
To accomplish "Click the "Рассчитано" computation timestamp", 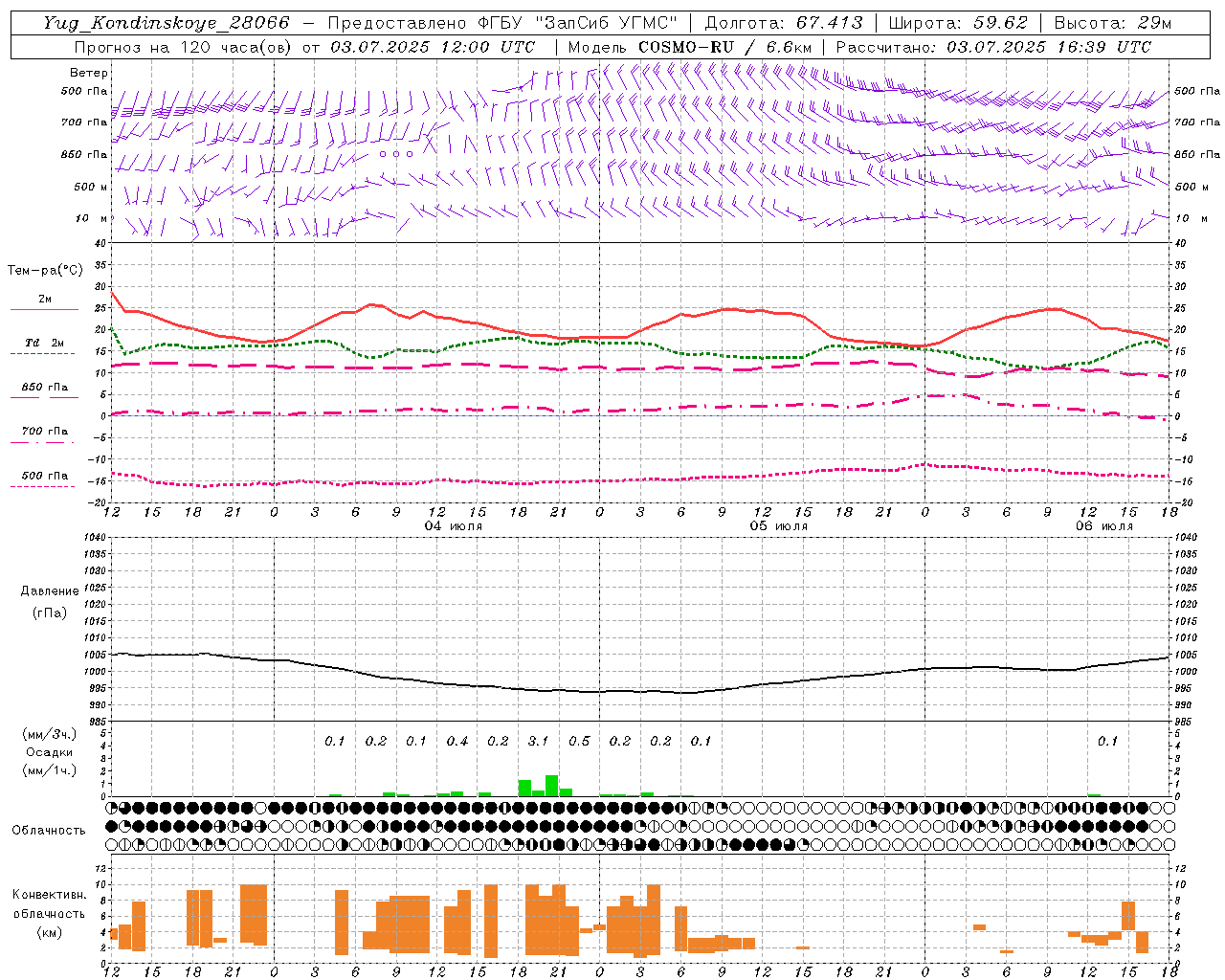I will [993, 47].
